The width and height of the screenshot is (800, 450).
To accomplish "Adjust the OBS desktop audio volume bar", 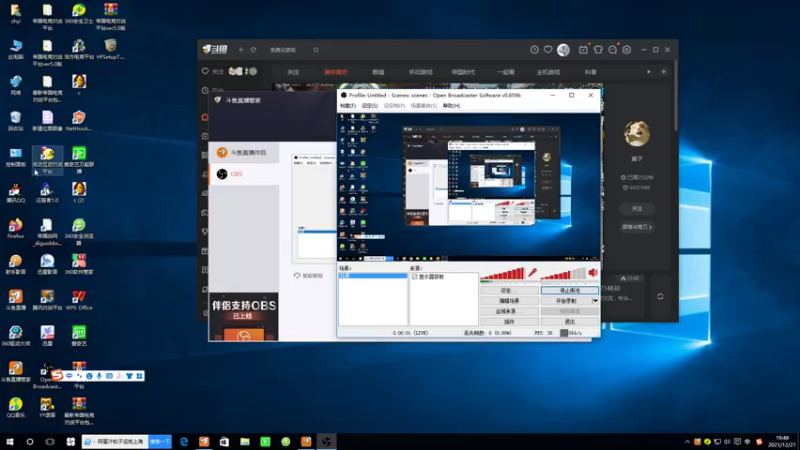I will (563, 274).
